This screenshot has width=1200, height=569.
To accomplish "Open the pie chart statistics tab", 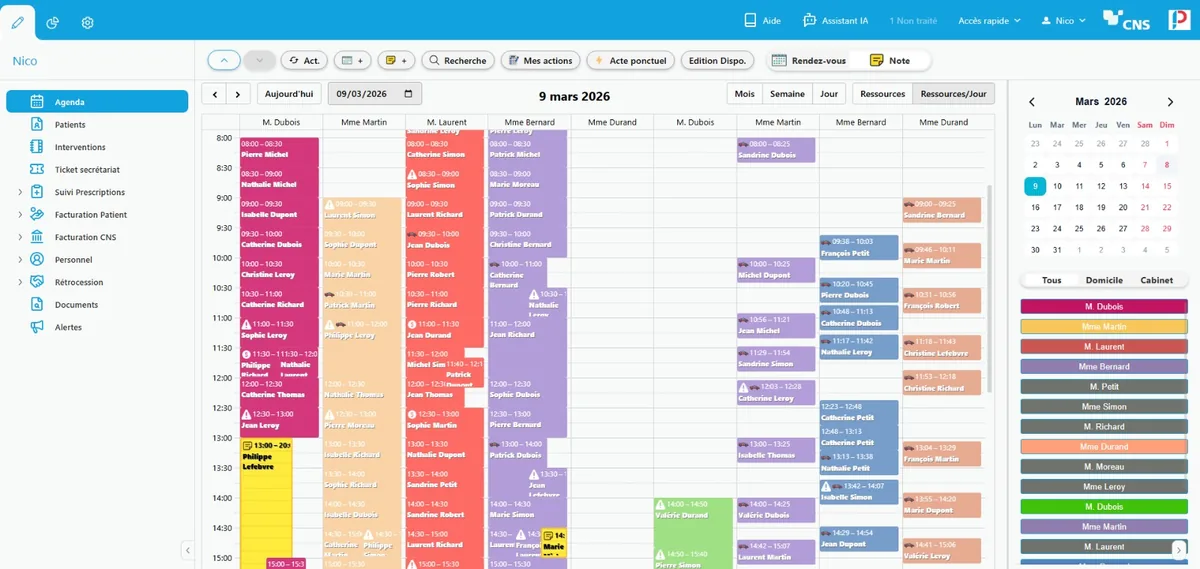I will coord(53,22).
